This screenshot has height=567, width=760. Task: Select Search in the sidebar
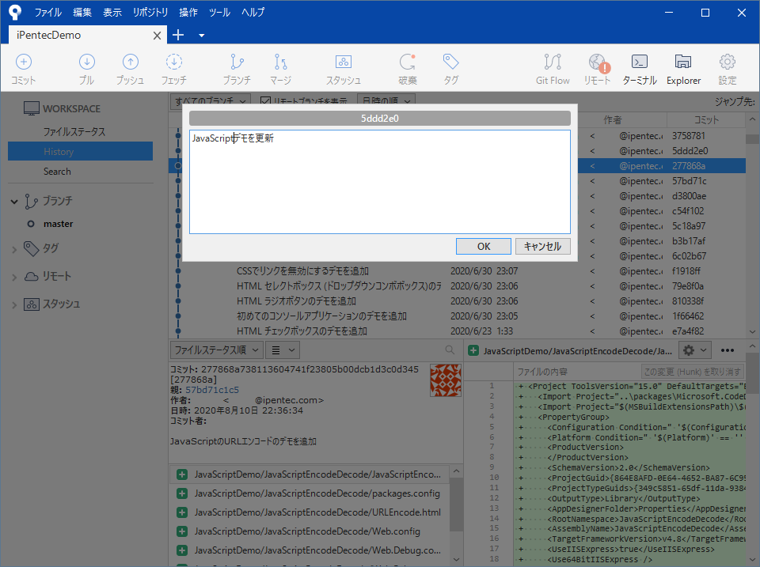pyautogui.click(x=57, y=171)
